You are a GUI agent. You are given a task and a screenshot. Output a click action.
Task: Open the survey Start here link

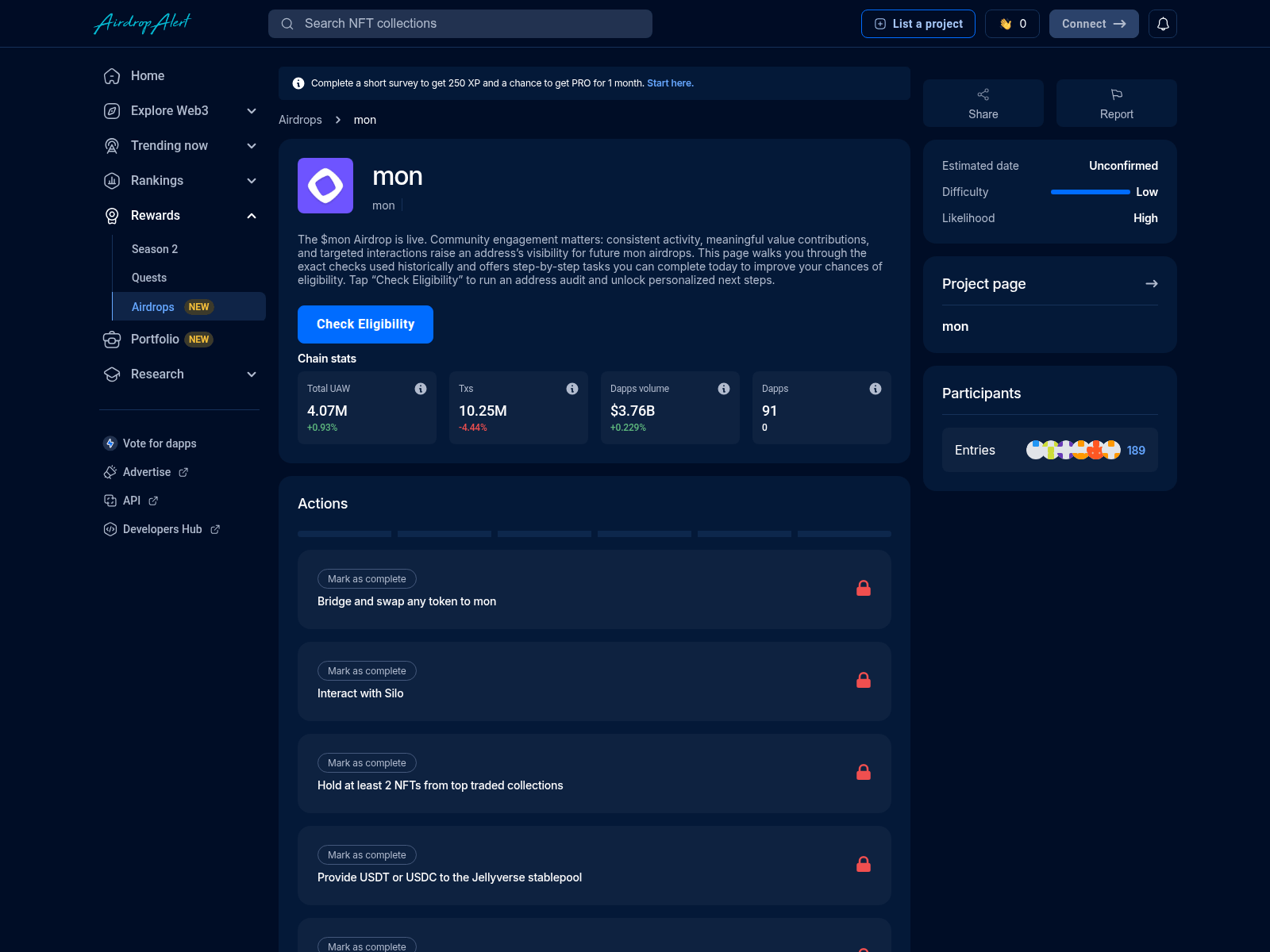coord(669,83)
